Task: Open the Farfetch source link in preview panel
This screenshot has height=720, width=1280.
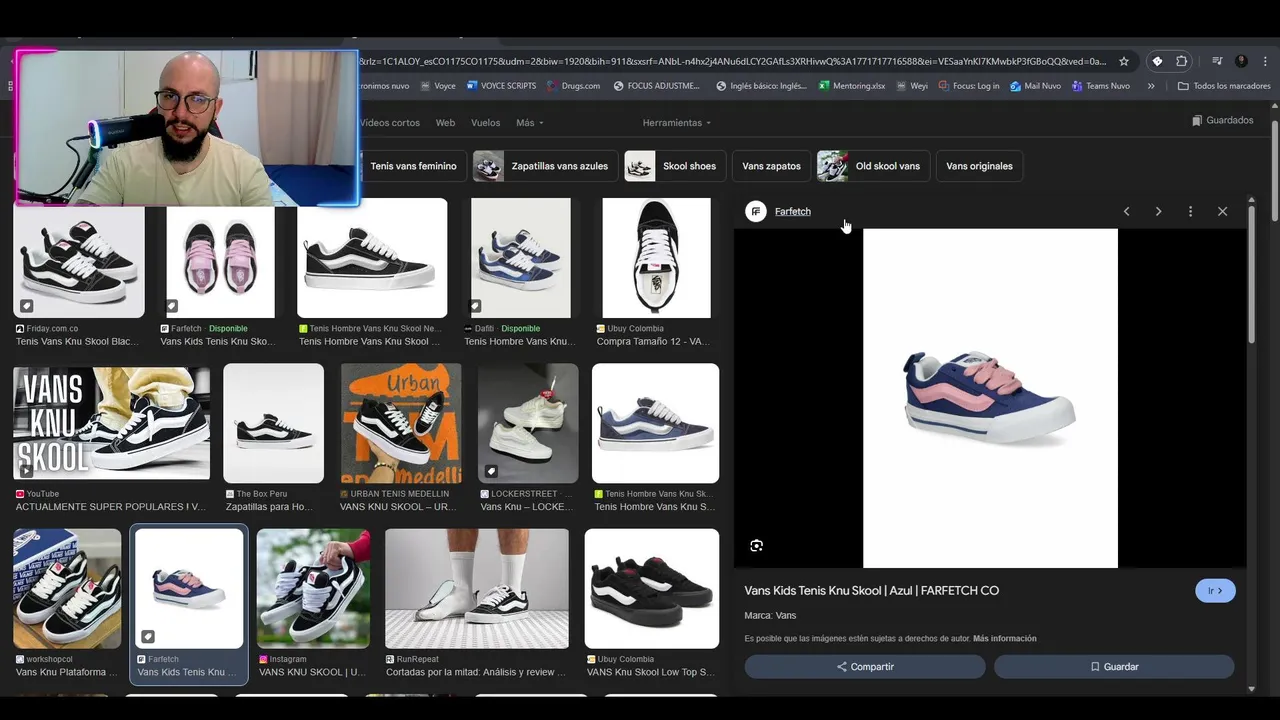Action: (792, 212)
